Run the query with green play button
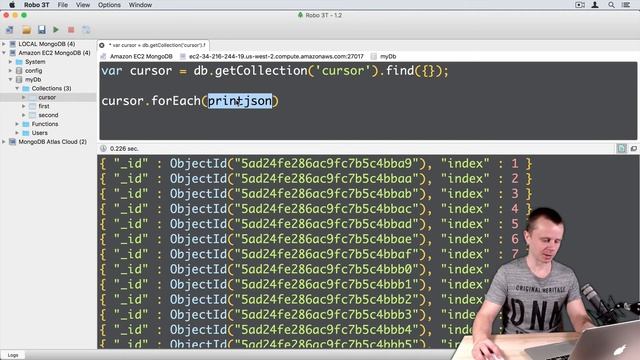Viewport: 640px width, 360px height. click(56, 29)
